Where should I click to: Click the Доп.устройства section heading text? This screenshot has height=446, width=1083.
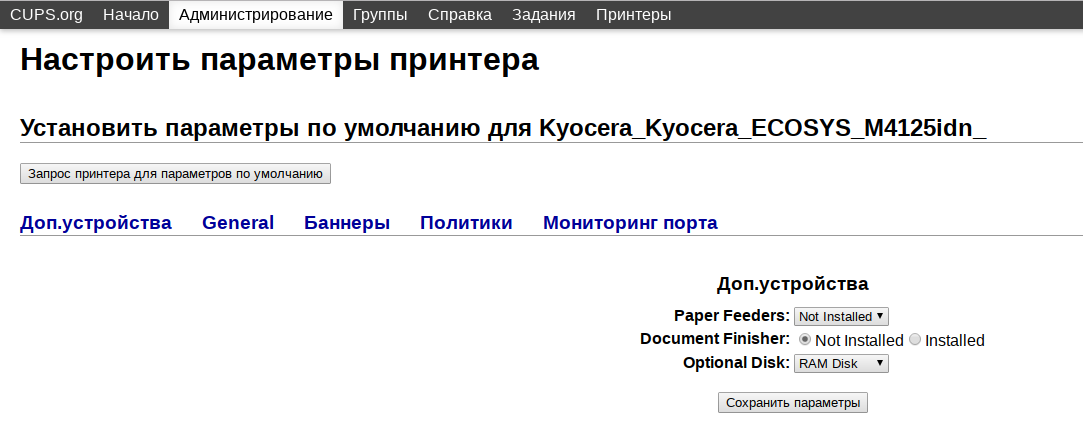coord(793,284)
